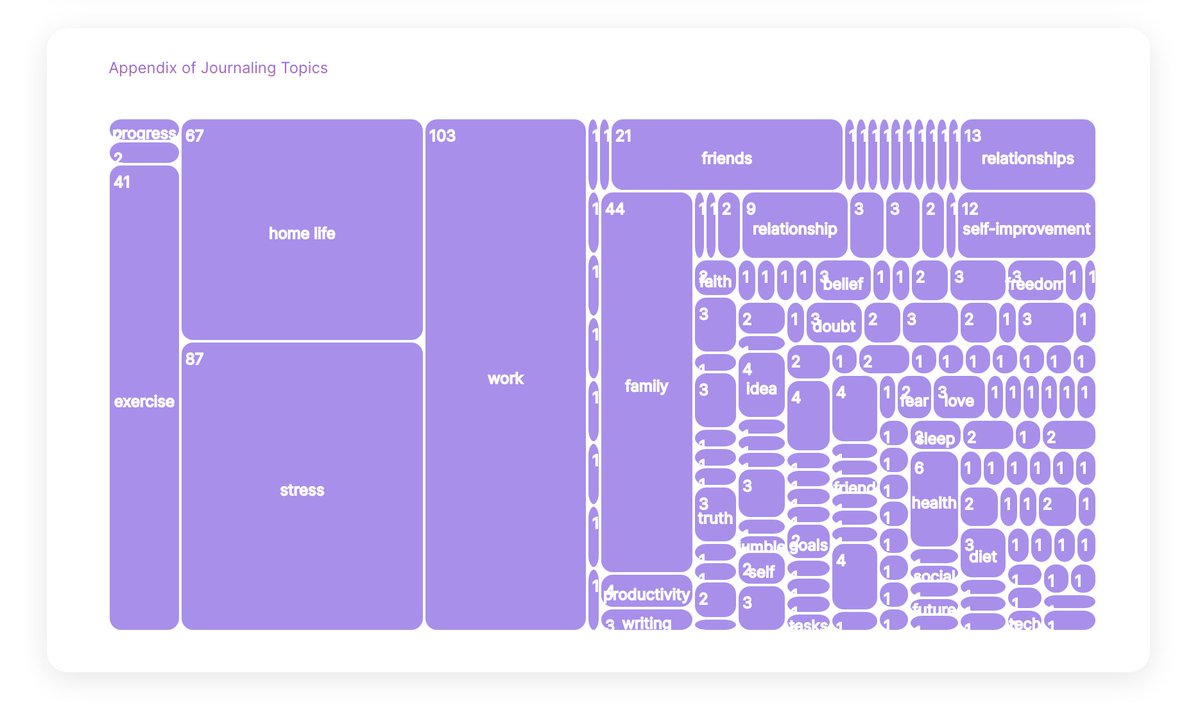Screen dimensions: 1200x712
Task: Click the 'faith' tile
Action: 715,279
